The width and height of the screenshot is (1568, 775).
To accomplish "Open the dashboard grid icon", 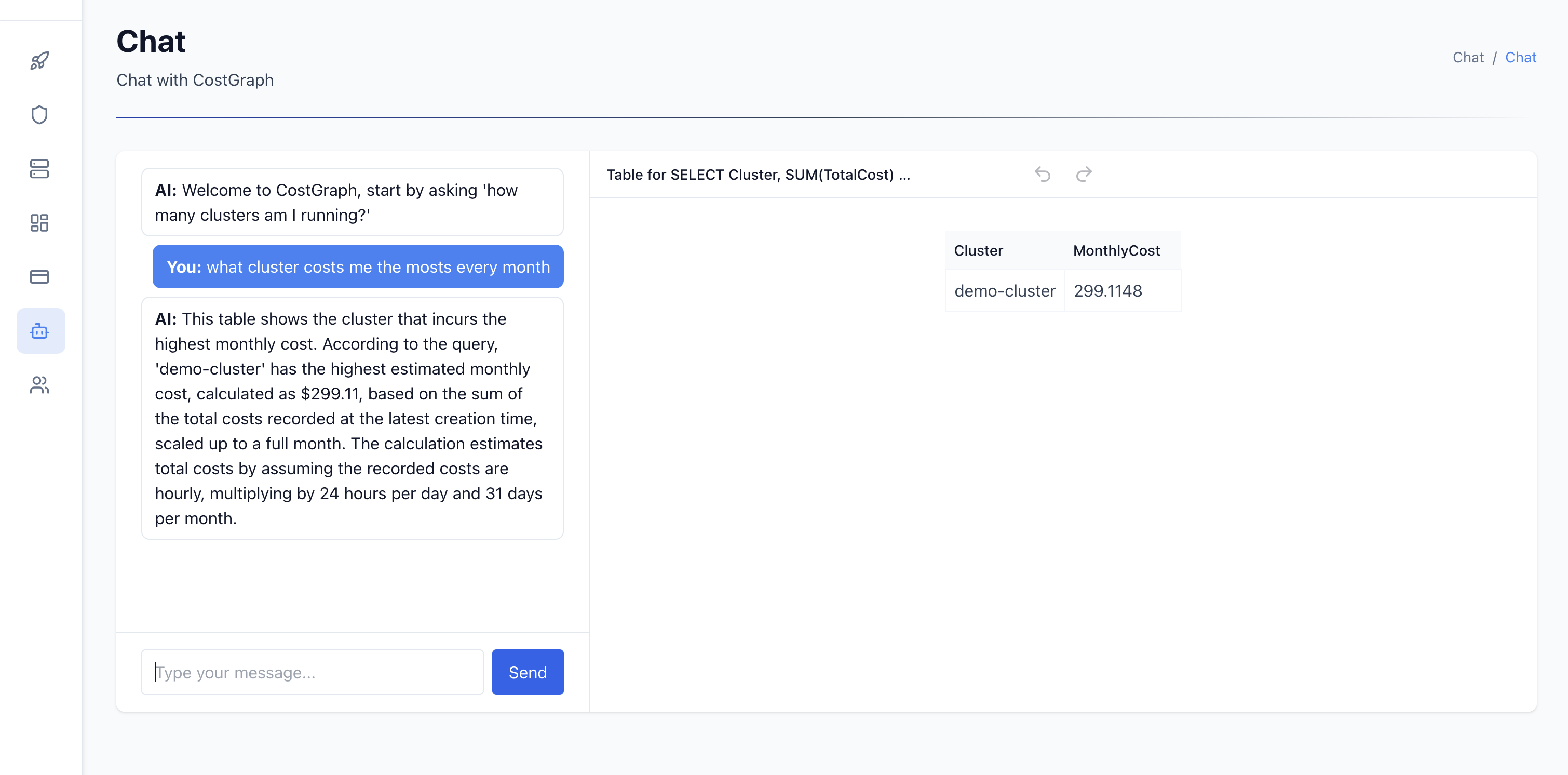I will click(39, 223).
